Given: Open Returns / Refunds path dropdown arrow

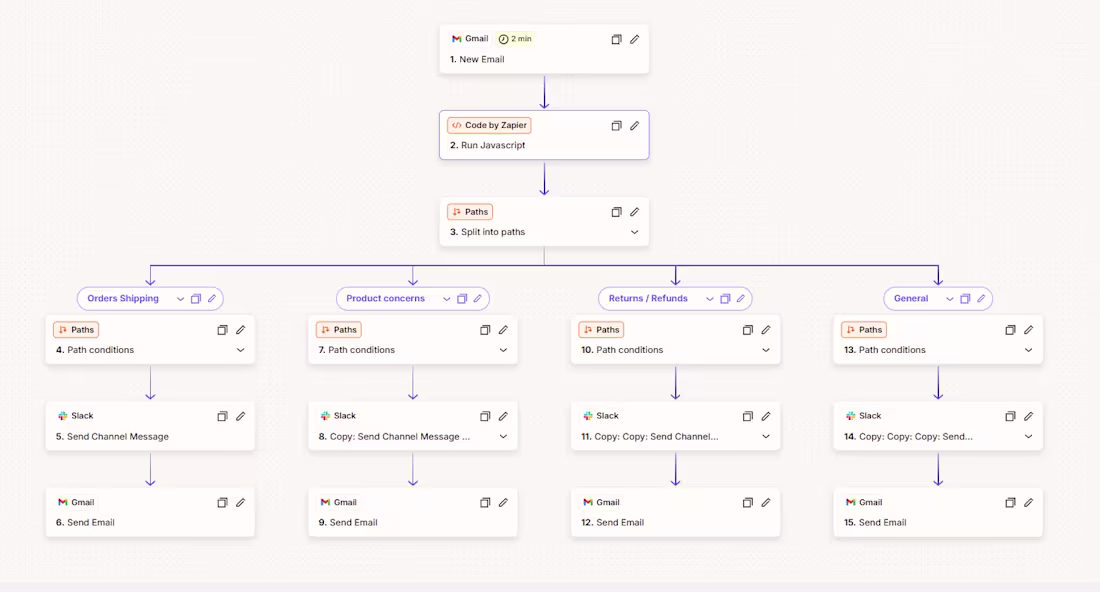Looking at the screenshot, I should click(x=710, y=299).
